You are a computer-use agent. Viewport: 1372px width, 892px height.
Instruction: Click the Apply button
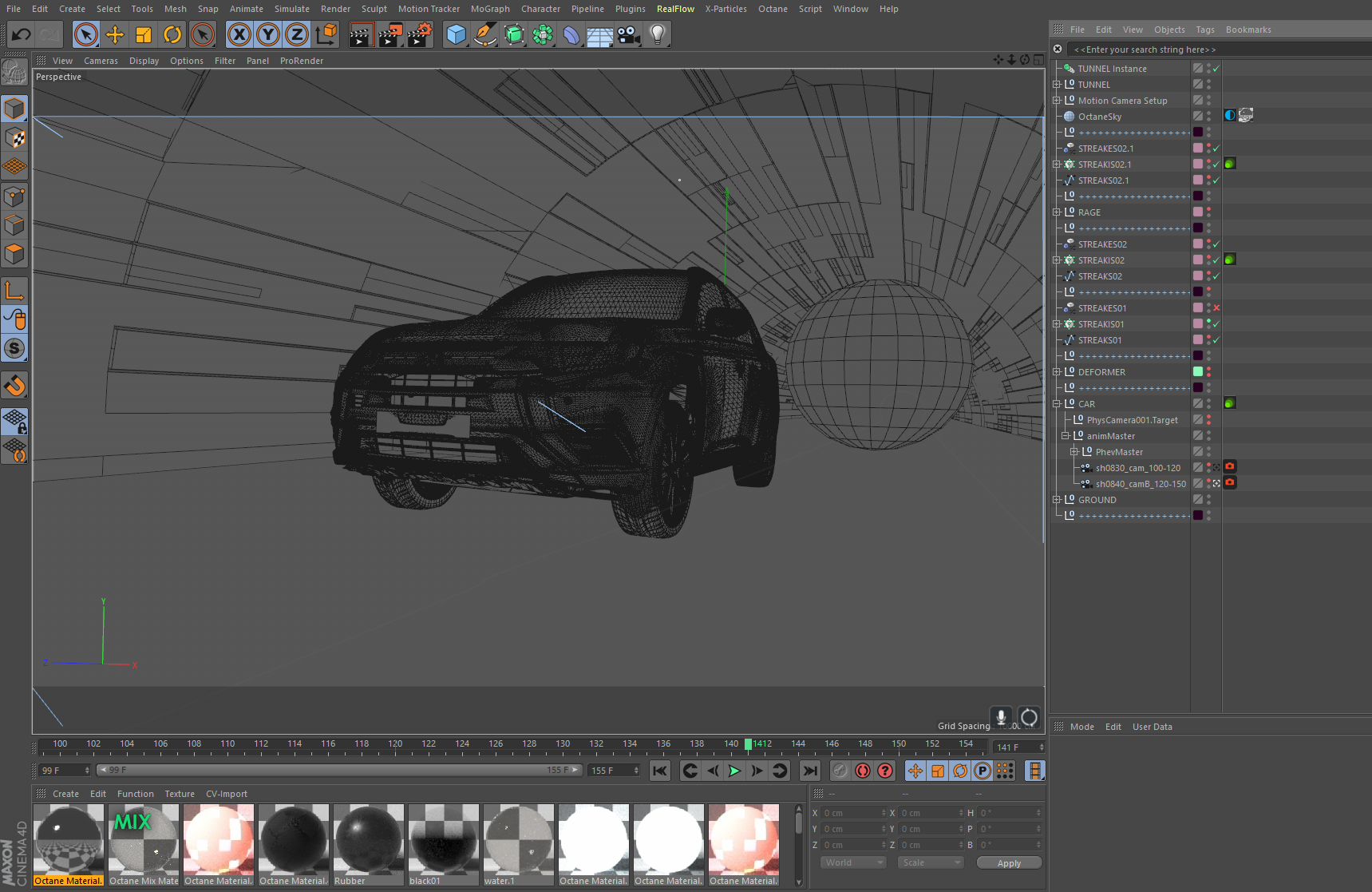[x=1009, y=862]
